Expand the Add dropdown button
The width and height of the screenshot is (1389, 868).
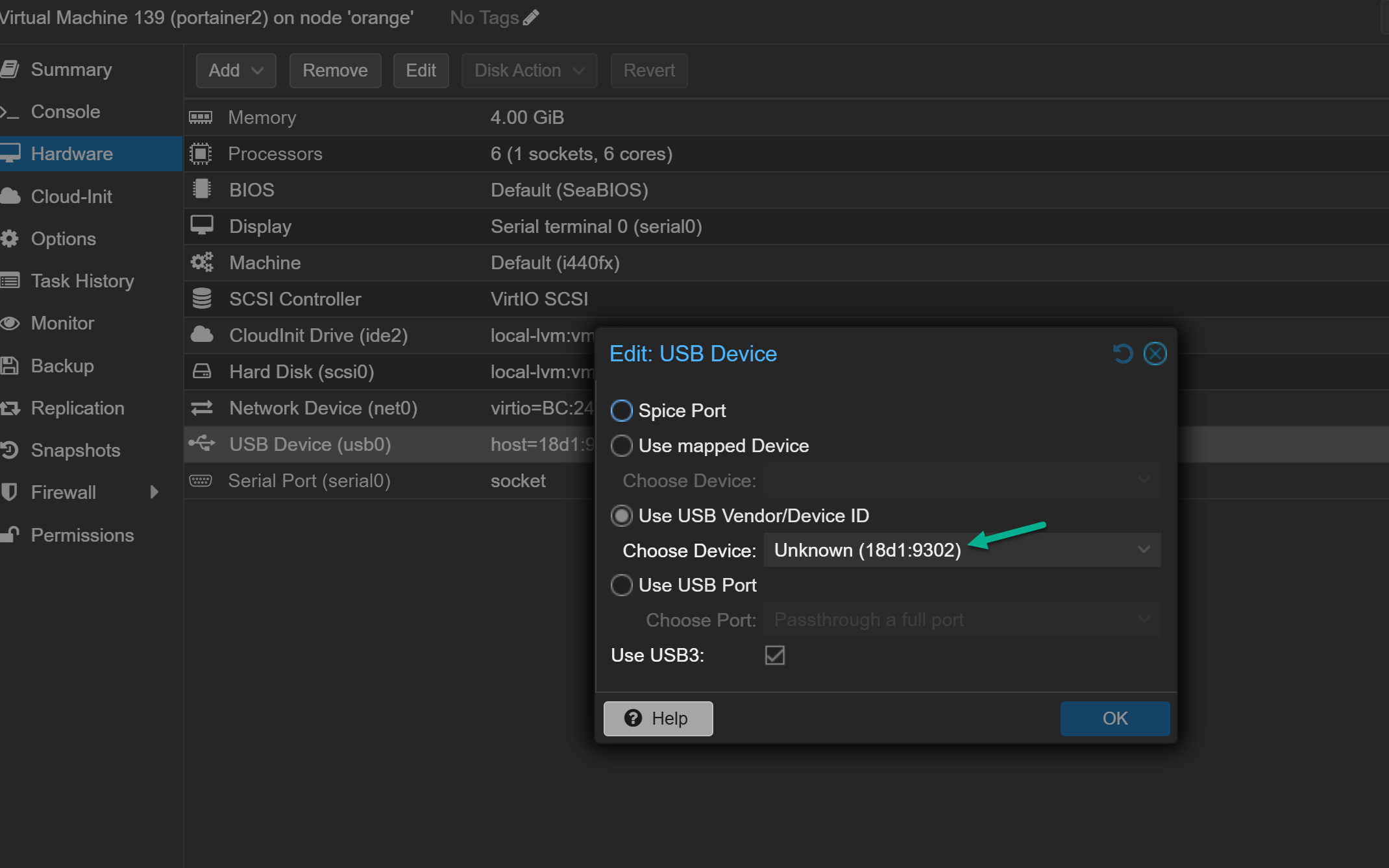coord(236,70)
